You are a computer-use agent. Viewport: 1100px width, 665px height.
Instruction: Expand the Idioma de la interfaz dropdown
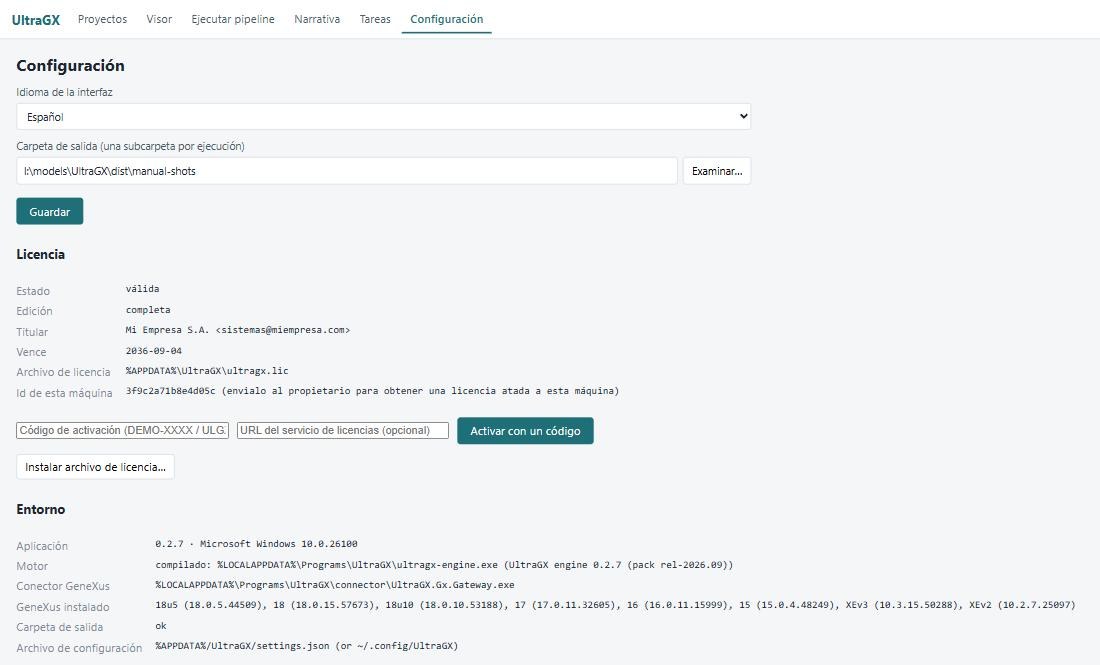click(384, 116)
